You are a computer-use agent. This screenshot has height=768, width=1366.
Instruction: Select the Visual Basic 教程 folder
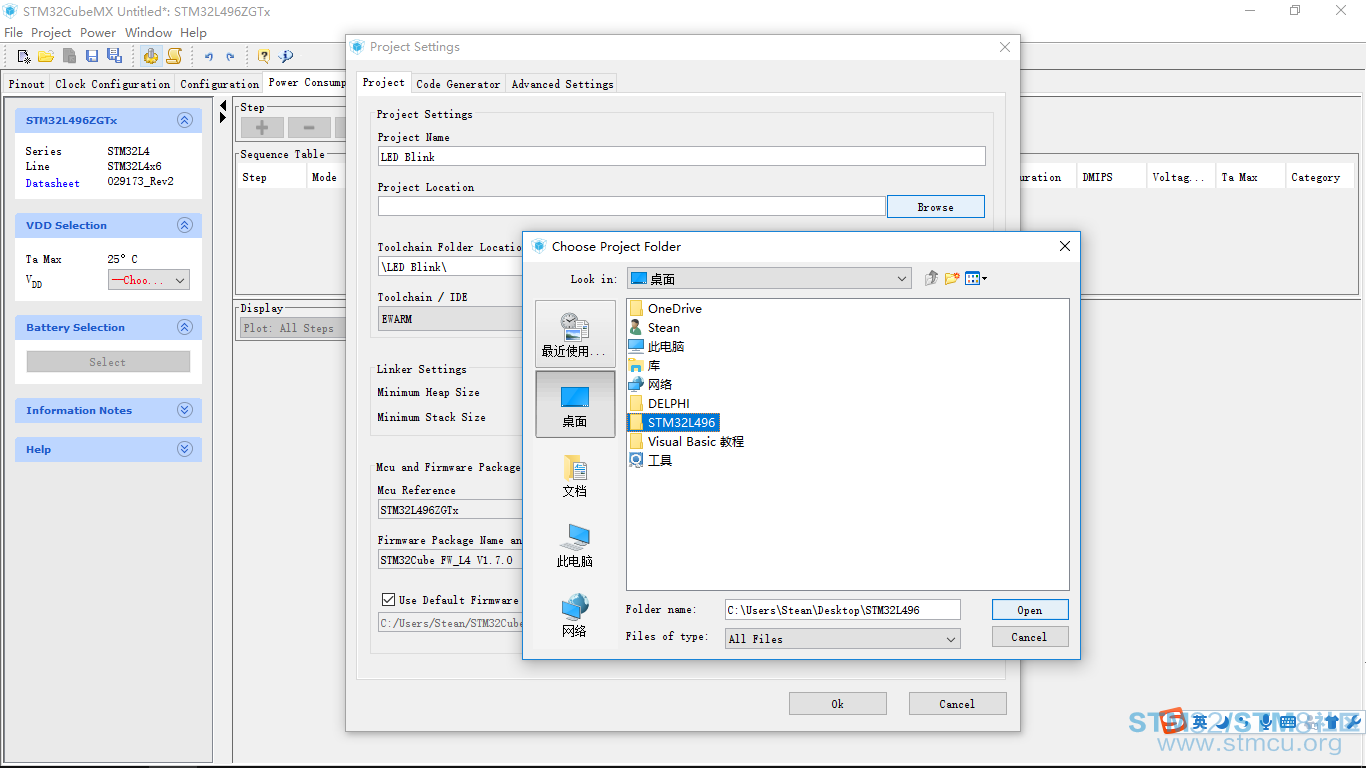(x=686, y=442)
